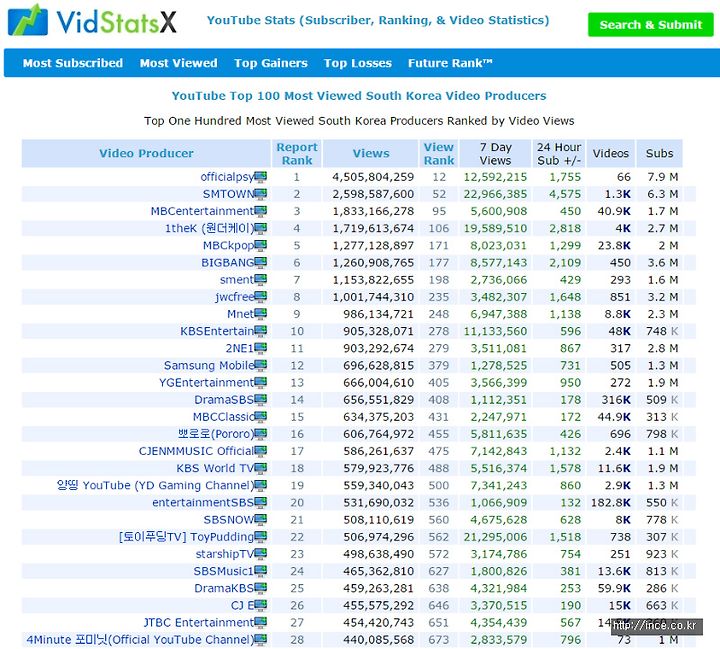Open the YGEntertainment producer link
The width and height of the screenshot is (720, 649).
[207, 383]
